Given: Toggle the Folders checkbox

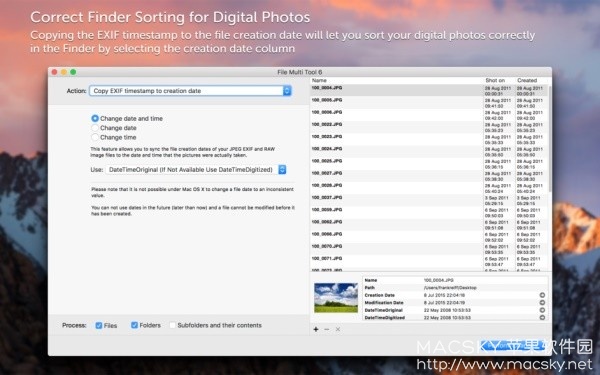Looking at the screenshot, I should click(134, 325).
